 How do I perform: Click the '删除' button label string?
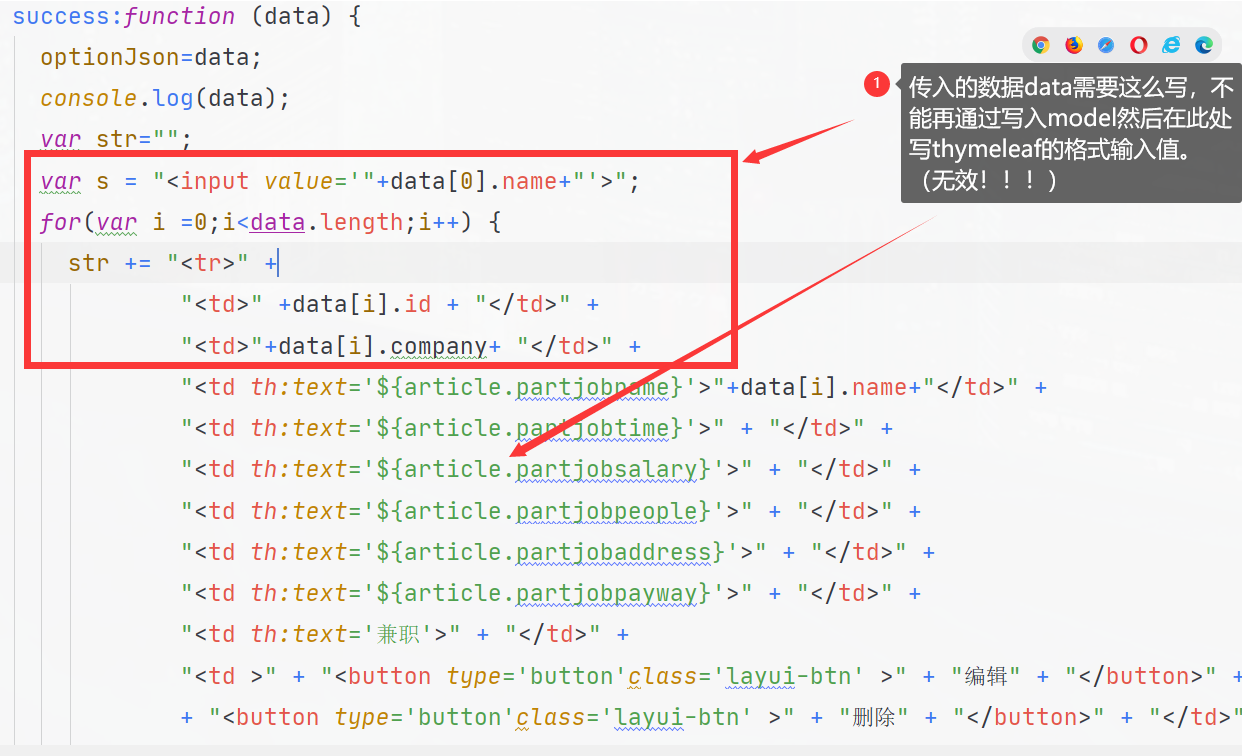pyautogui.click(x=874, y=717)
